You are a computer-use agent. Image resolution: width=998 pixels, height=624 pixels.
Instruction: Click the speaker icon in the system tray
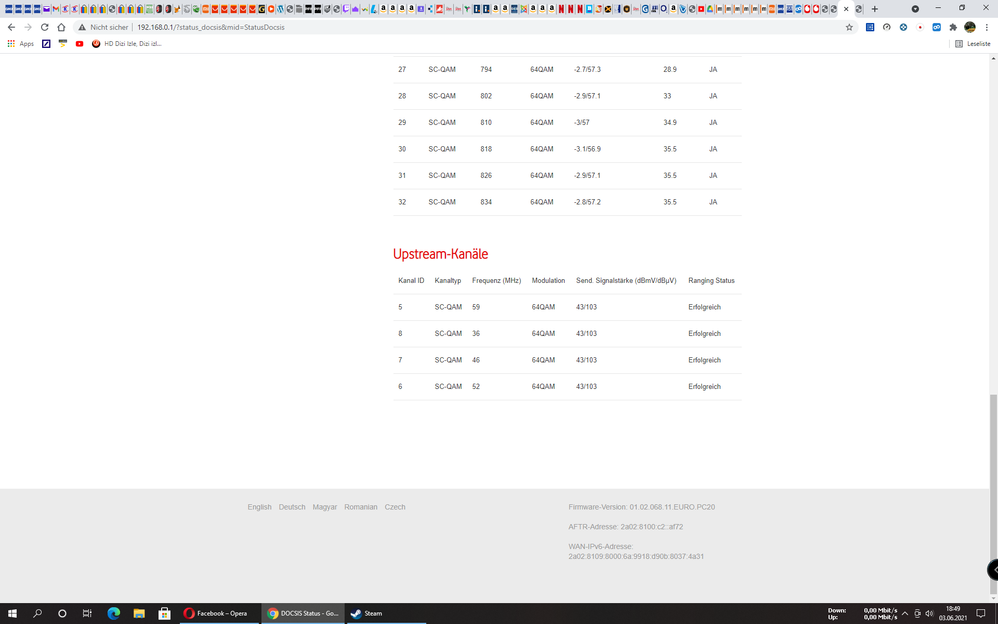930,613
